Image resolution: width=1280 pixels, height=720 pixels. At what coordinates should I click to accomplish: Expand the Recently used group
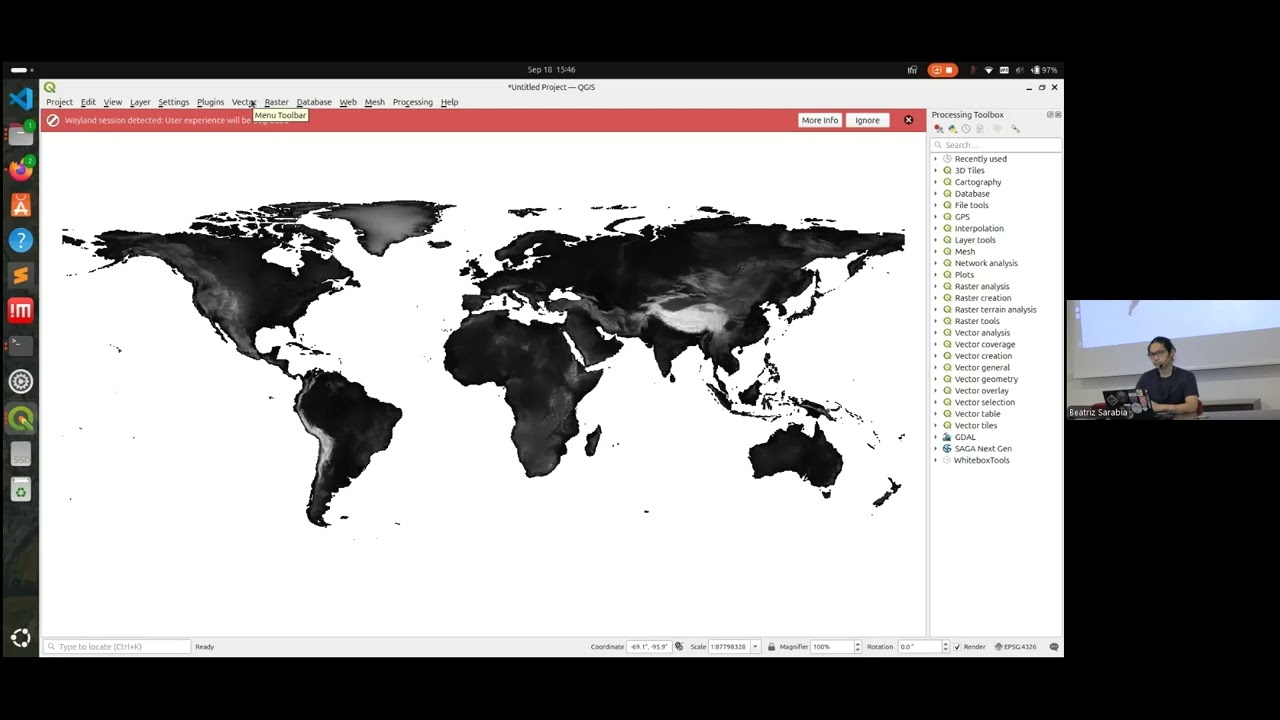[936, 159]
